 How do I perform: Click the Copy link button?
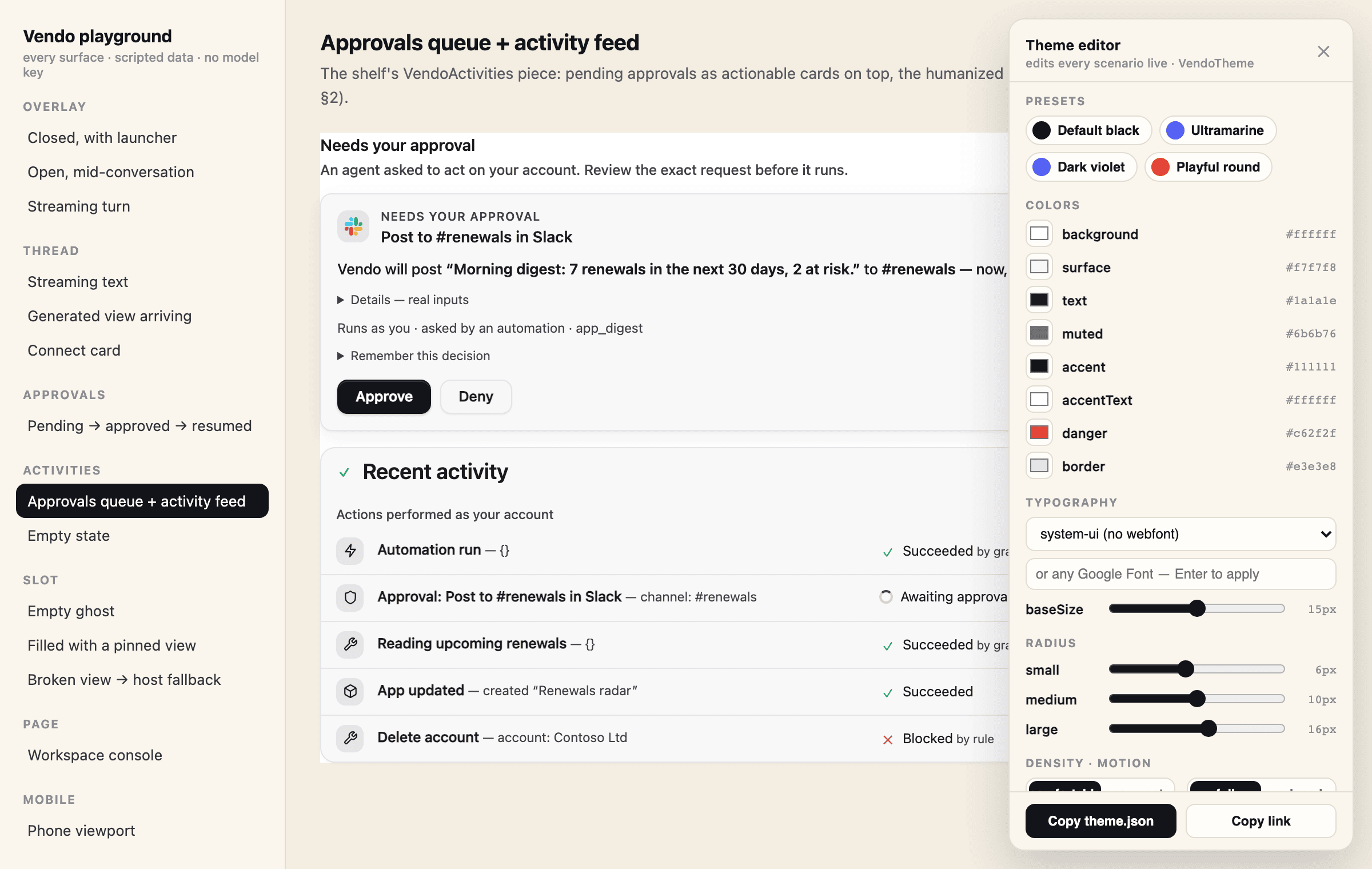(1261, 821)
